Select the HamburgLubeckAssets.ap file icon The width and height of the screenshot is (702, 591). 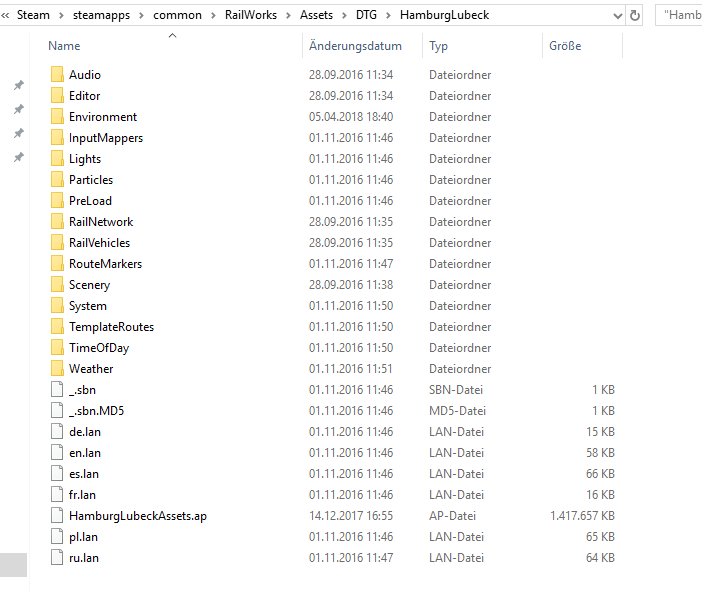click(x=57, y=516)
